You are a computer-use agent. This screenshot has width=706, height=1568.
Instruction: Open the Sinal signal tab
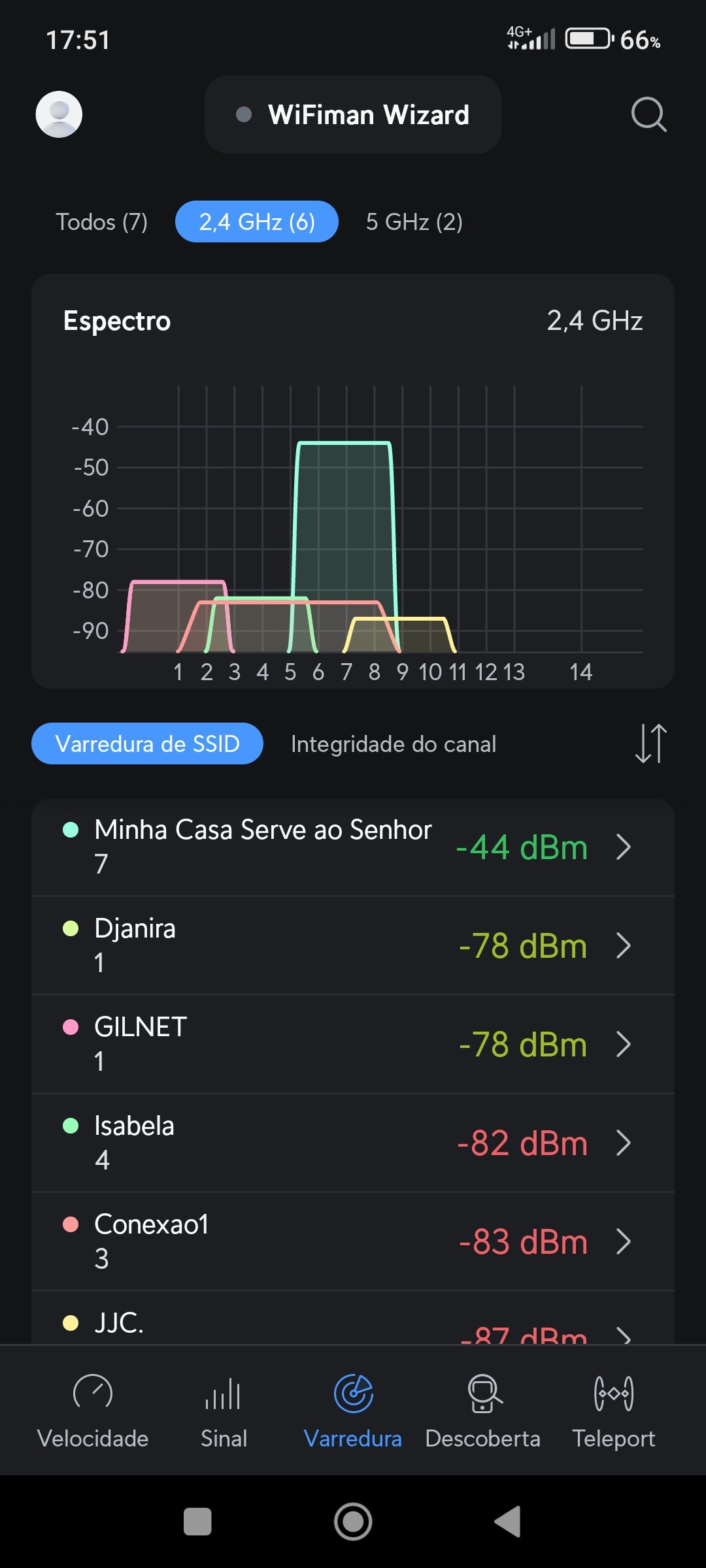224,1411
